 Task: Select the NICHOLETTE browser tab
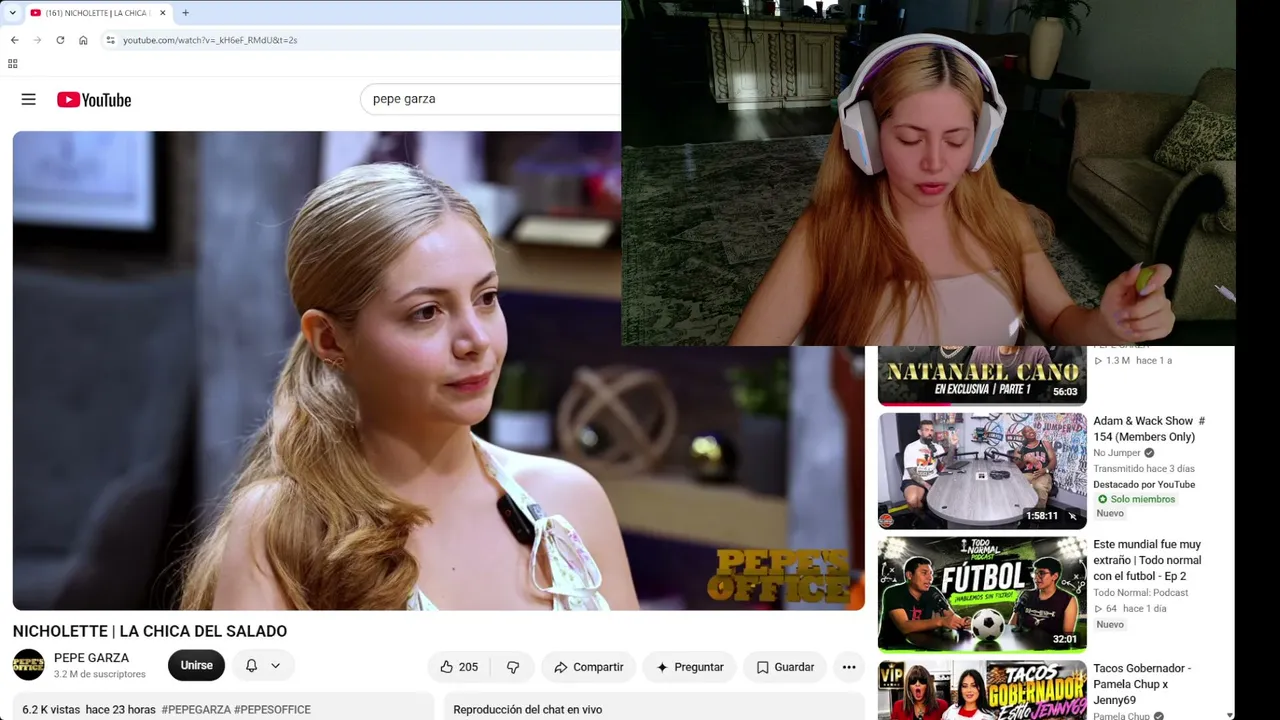[x=98, y=13]
